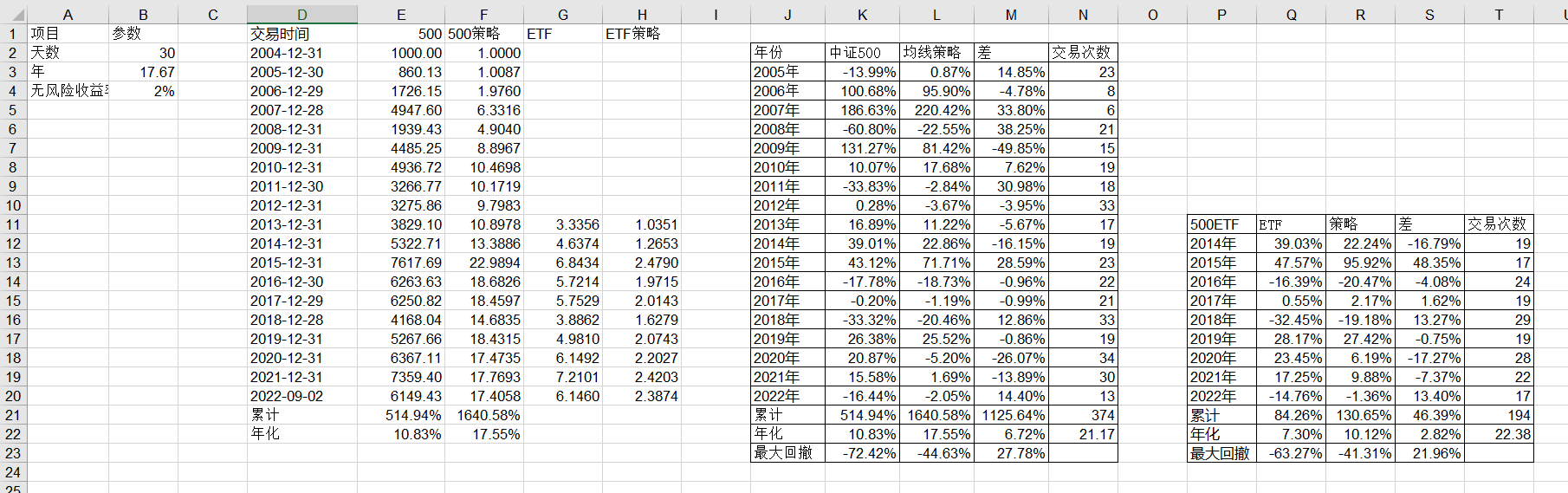The image size is (1568, 493).
Task: Select the 500ETF table title cell
Action: point(1221,224)
